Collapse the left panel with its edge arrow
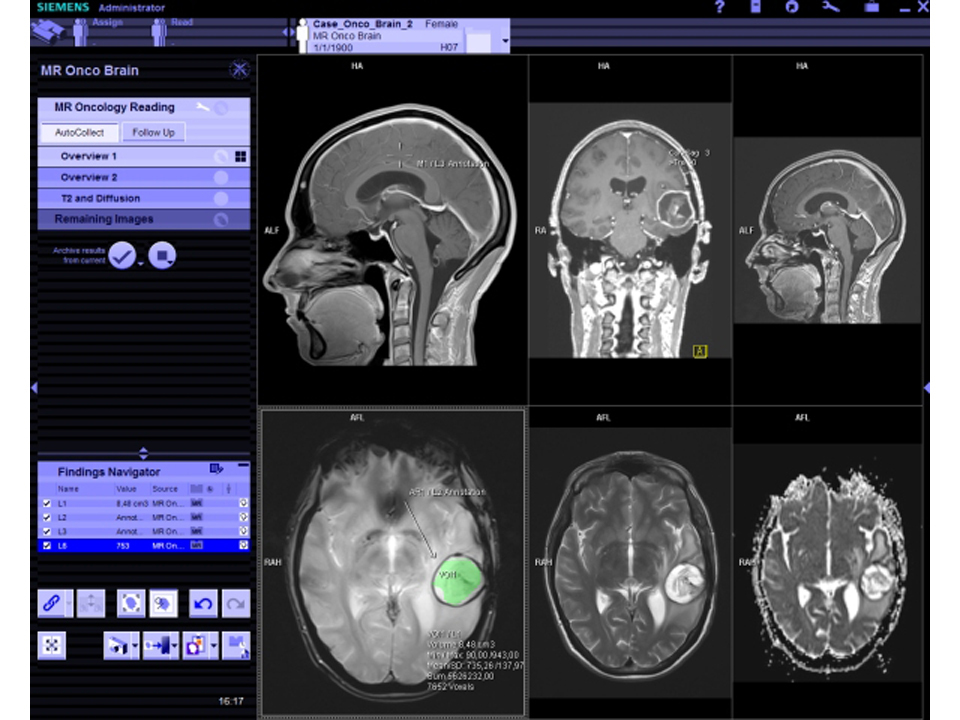 tap(34, 388)
